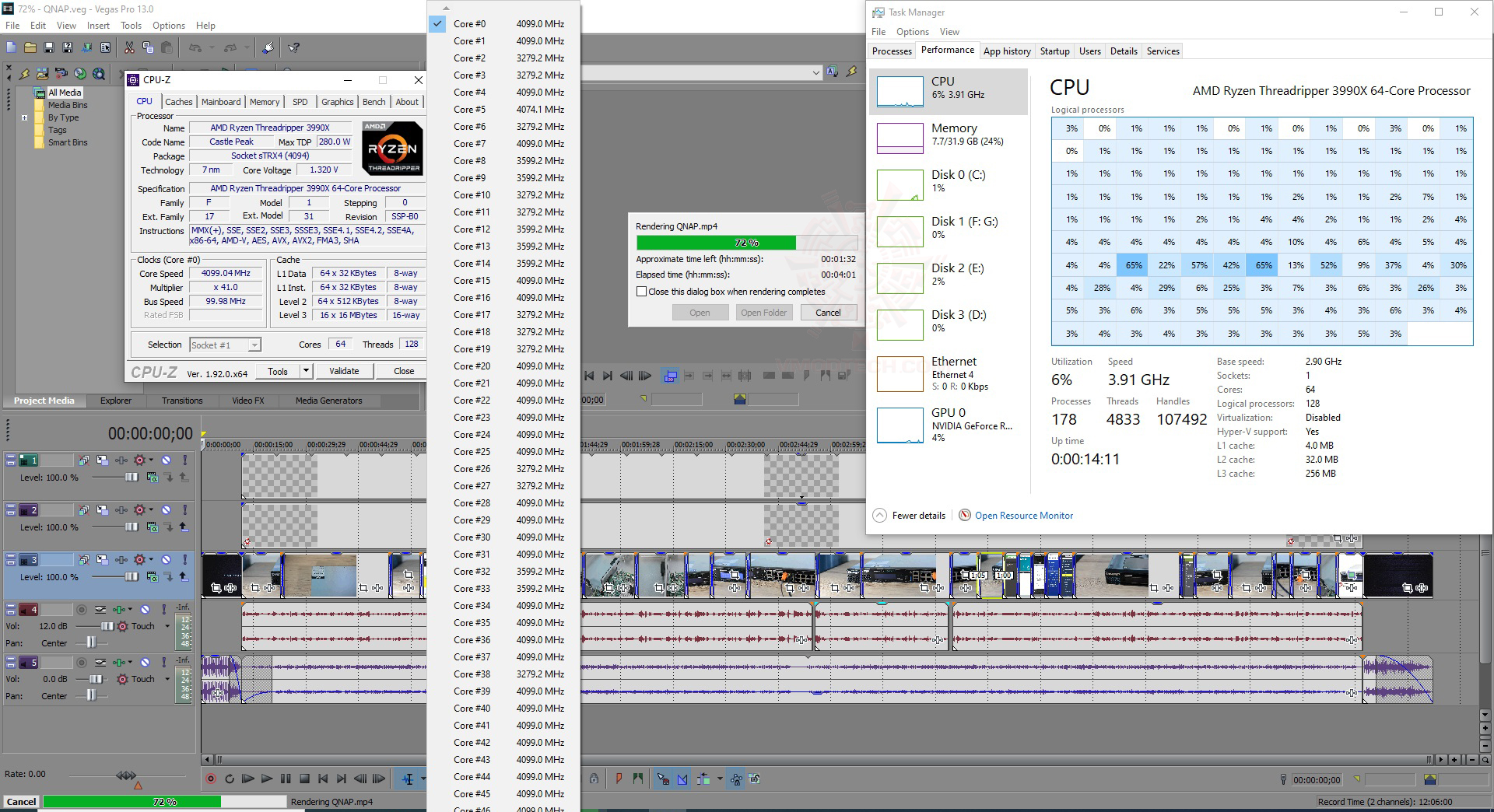Toggle Automatic Crossfades icon
Image resolution: width=1494 pixels, height=812 pixels.
[x=682, y=779]
